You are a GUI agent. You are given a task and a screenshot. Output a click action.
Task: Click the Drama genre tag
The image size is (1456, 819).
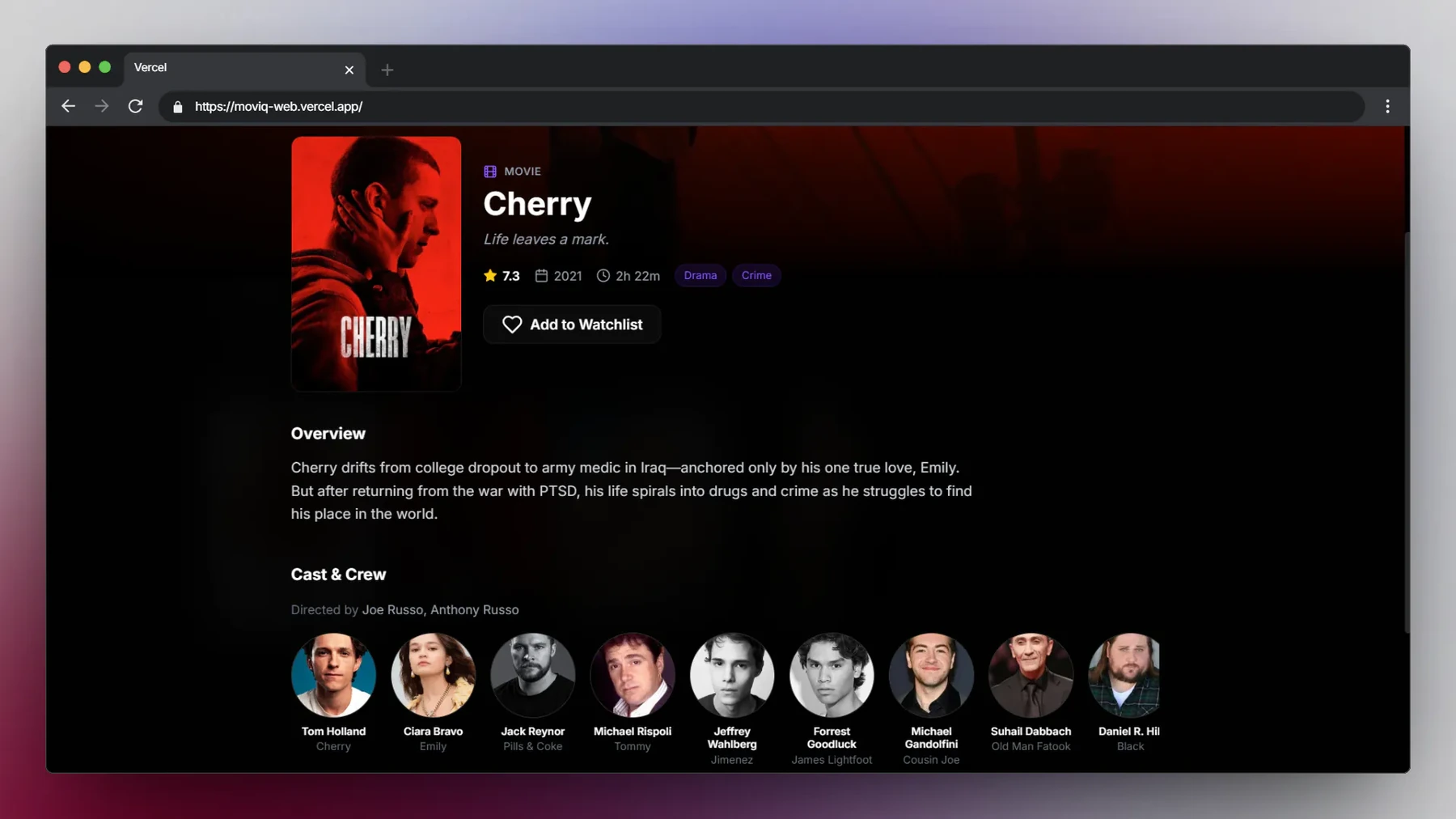[x=700, y=275]
